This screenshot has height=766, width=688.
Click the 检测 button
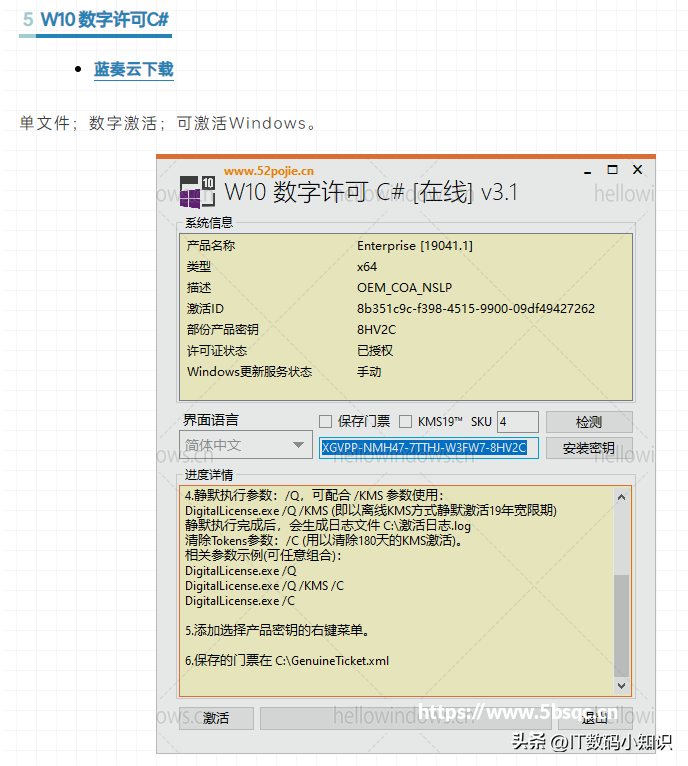[589, 422]
